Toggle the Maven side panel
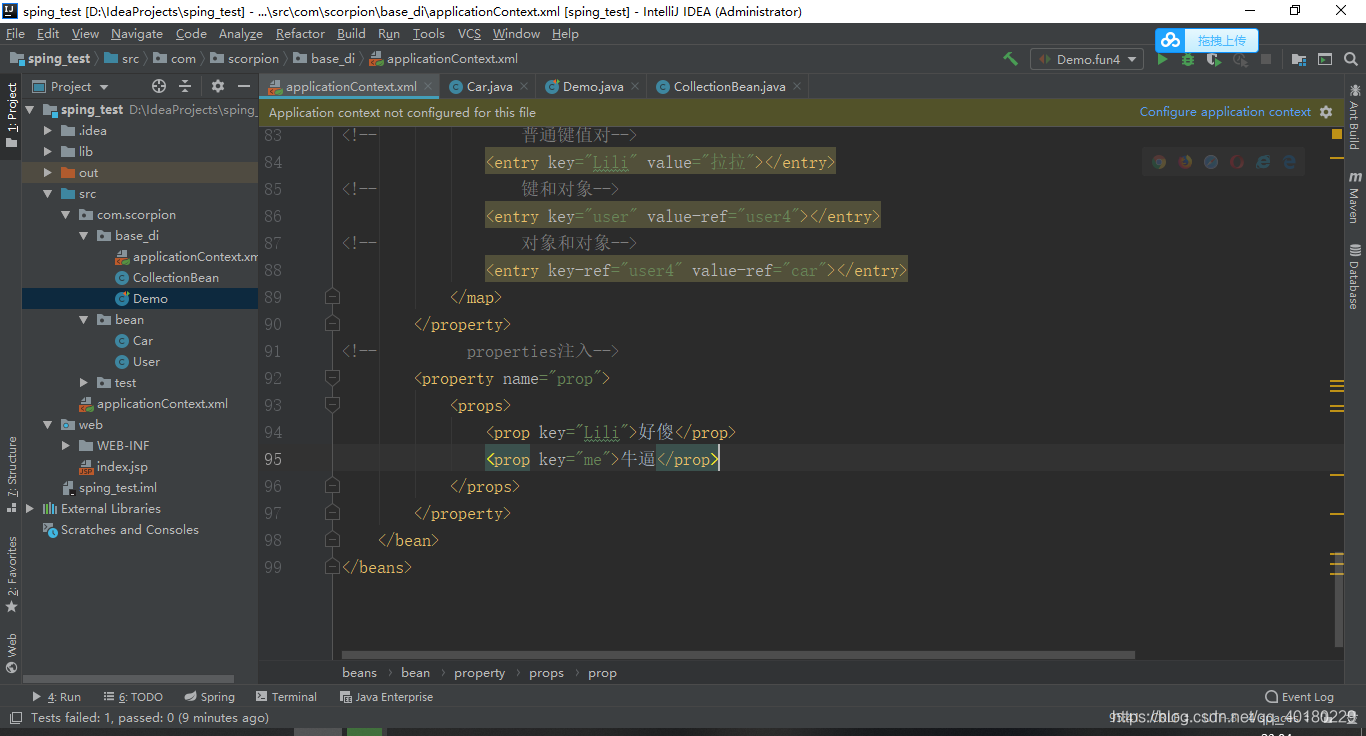Screen dimensions: 1366x736 click(1355, 196)
